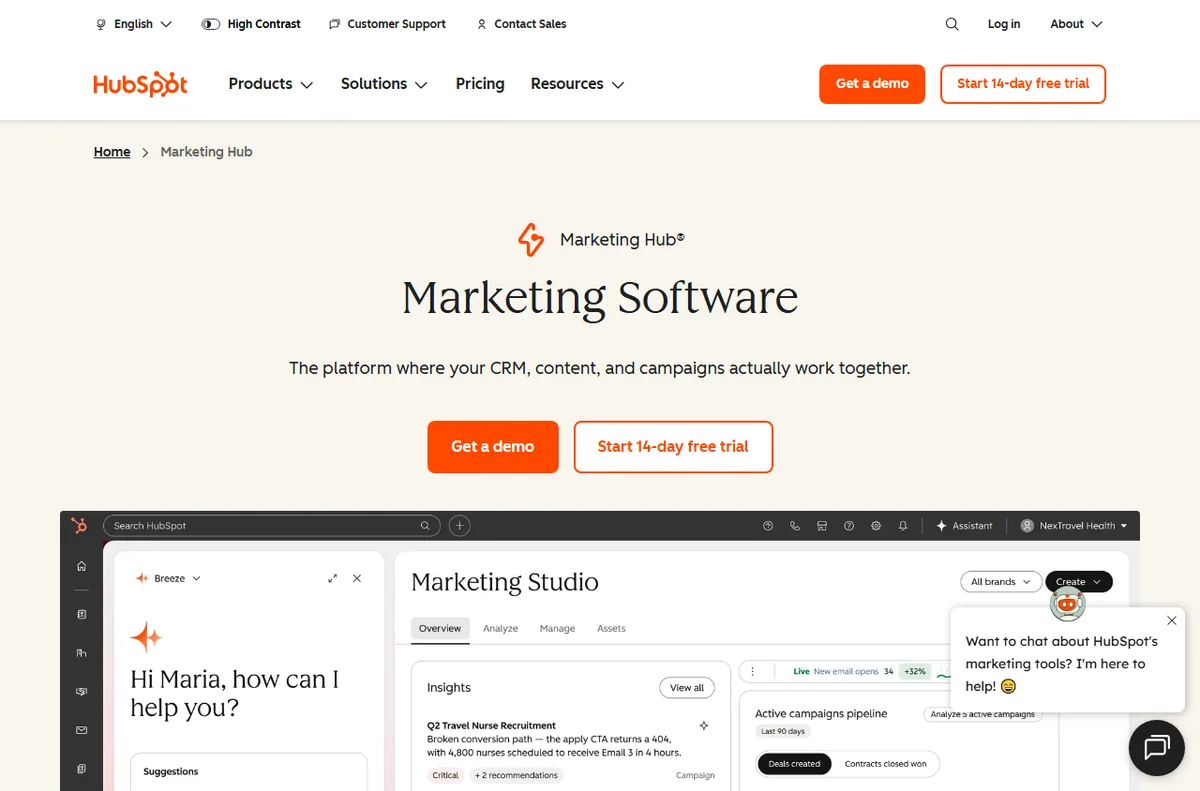
Task: Open the All brands dropdown
Action: point(1000,582)
